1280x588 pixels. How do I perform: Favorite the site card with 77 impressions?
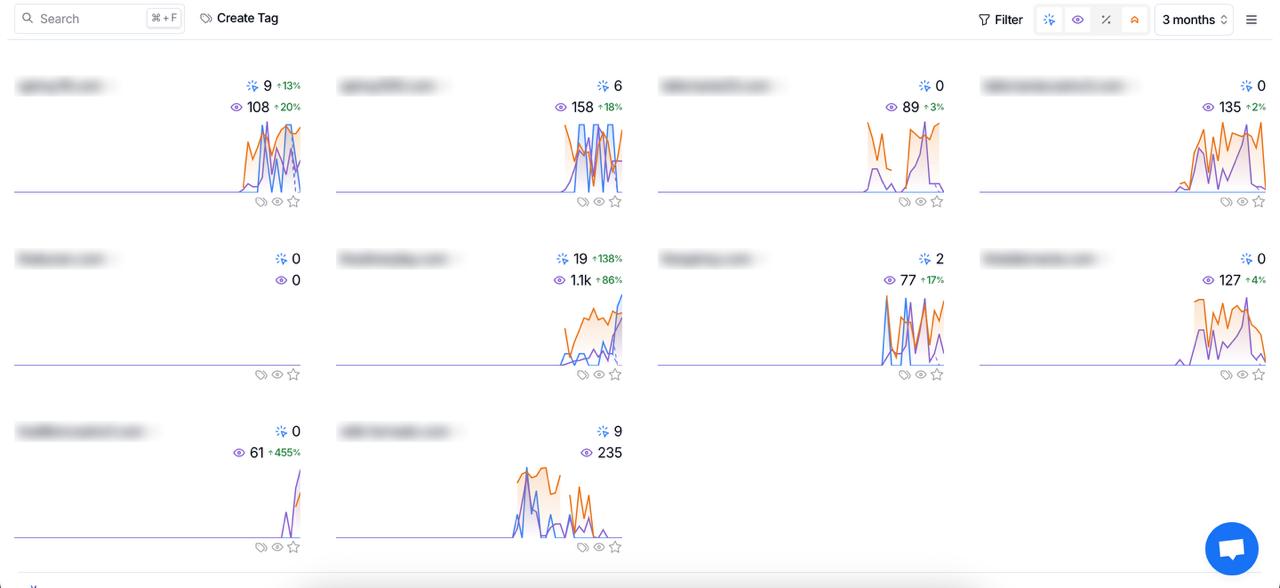(937, 375)
